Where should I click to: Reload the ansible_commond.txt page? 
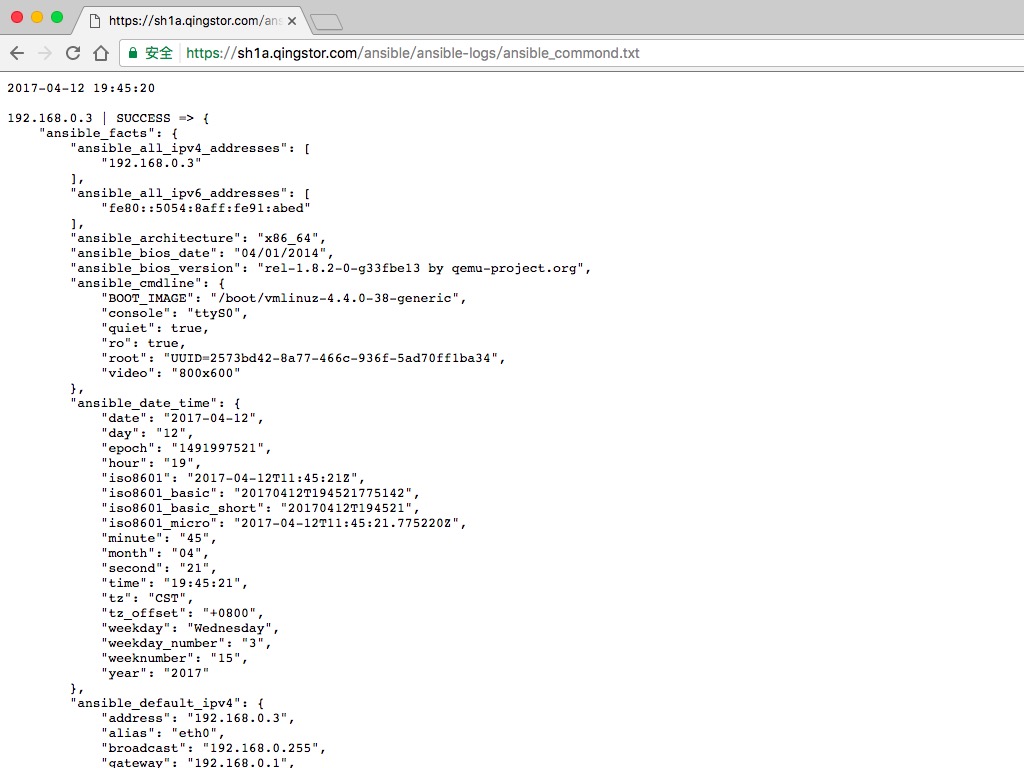tap(73, 53)
